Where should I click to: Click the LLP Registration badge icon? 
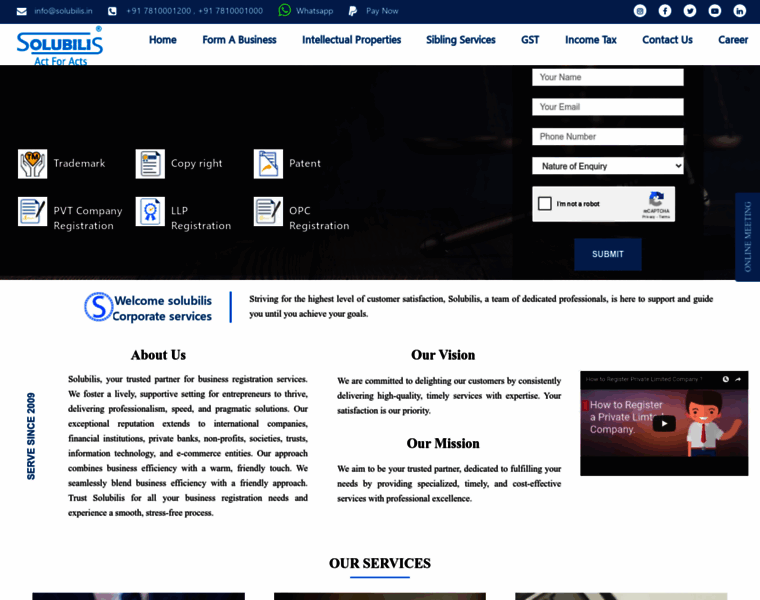150,211
